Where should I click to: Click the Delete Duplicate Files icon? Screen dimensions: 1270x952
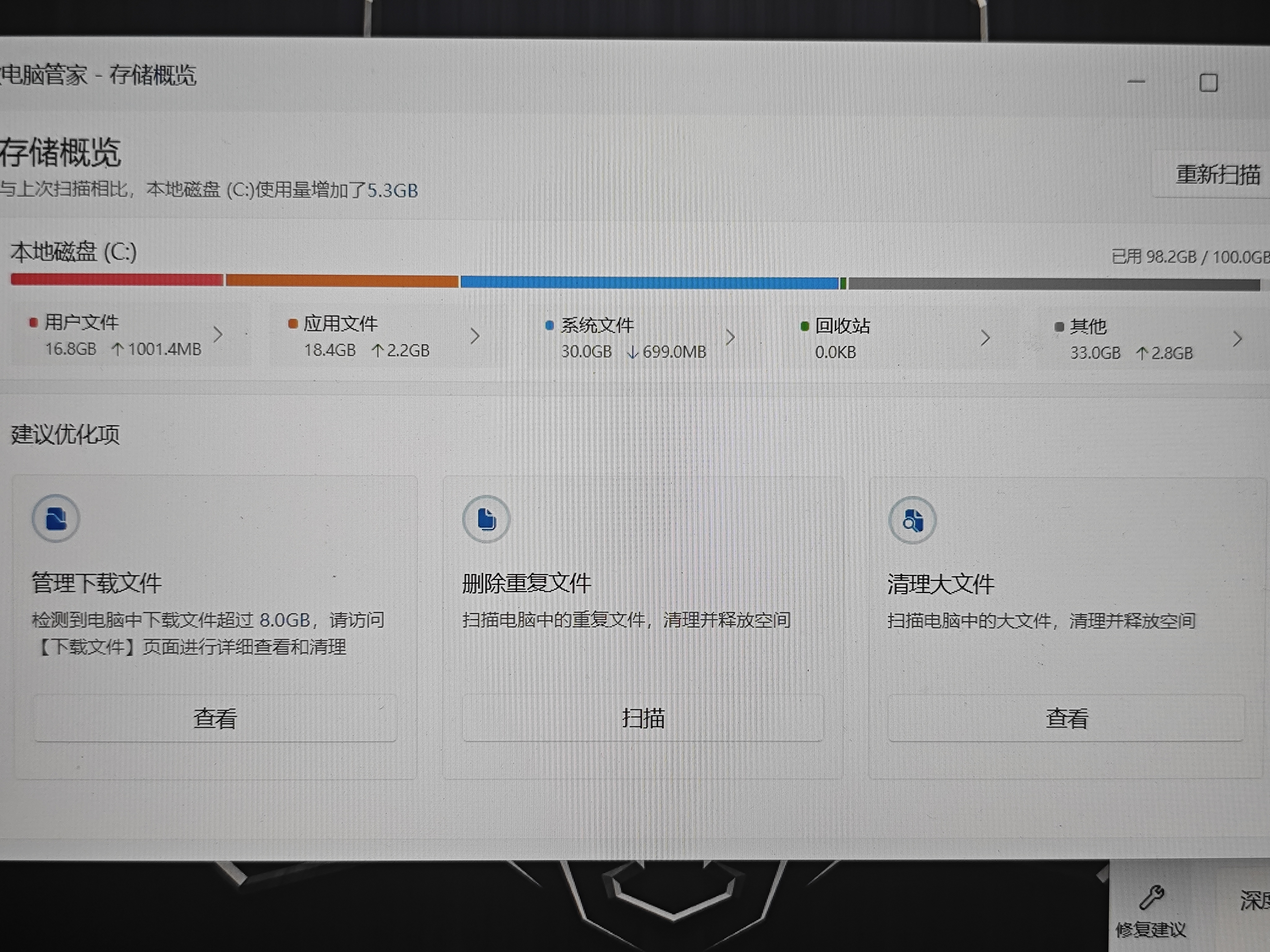[x=486, y=520]
